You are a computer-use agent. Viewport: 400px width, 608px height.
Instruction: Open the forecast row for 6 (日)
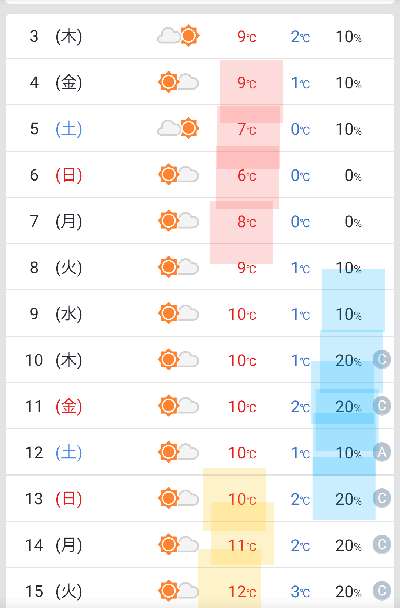(200, 175)
